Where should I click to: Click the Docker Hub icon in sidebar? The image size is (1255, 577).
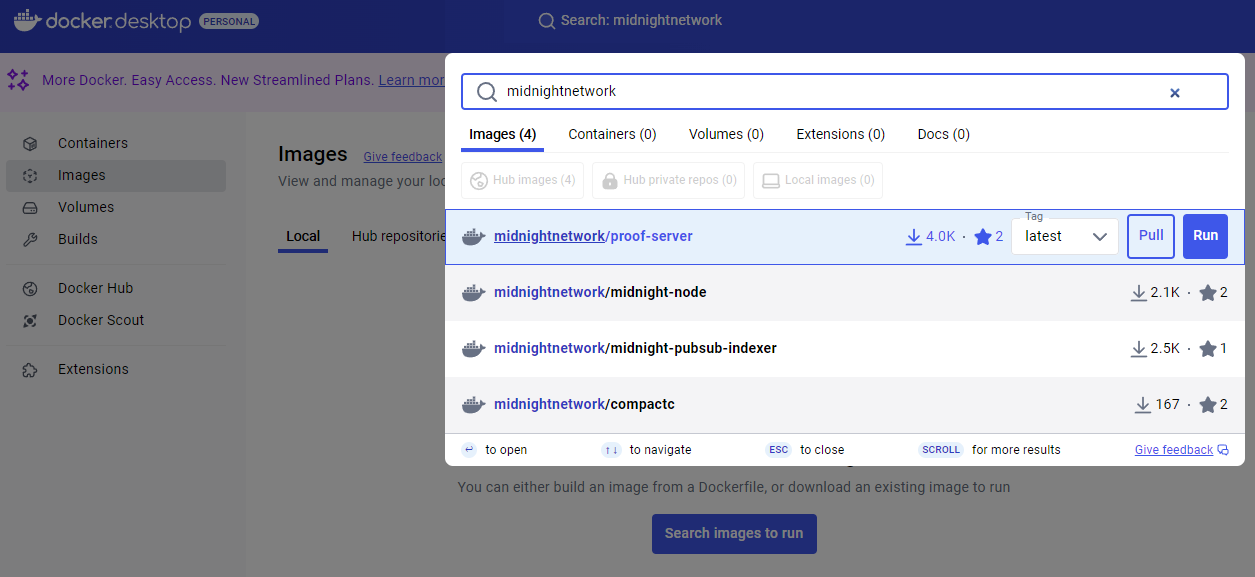(30, 288)
